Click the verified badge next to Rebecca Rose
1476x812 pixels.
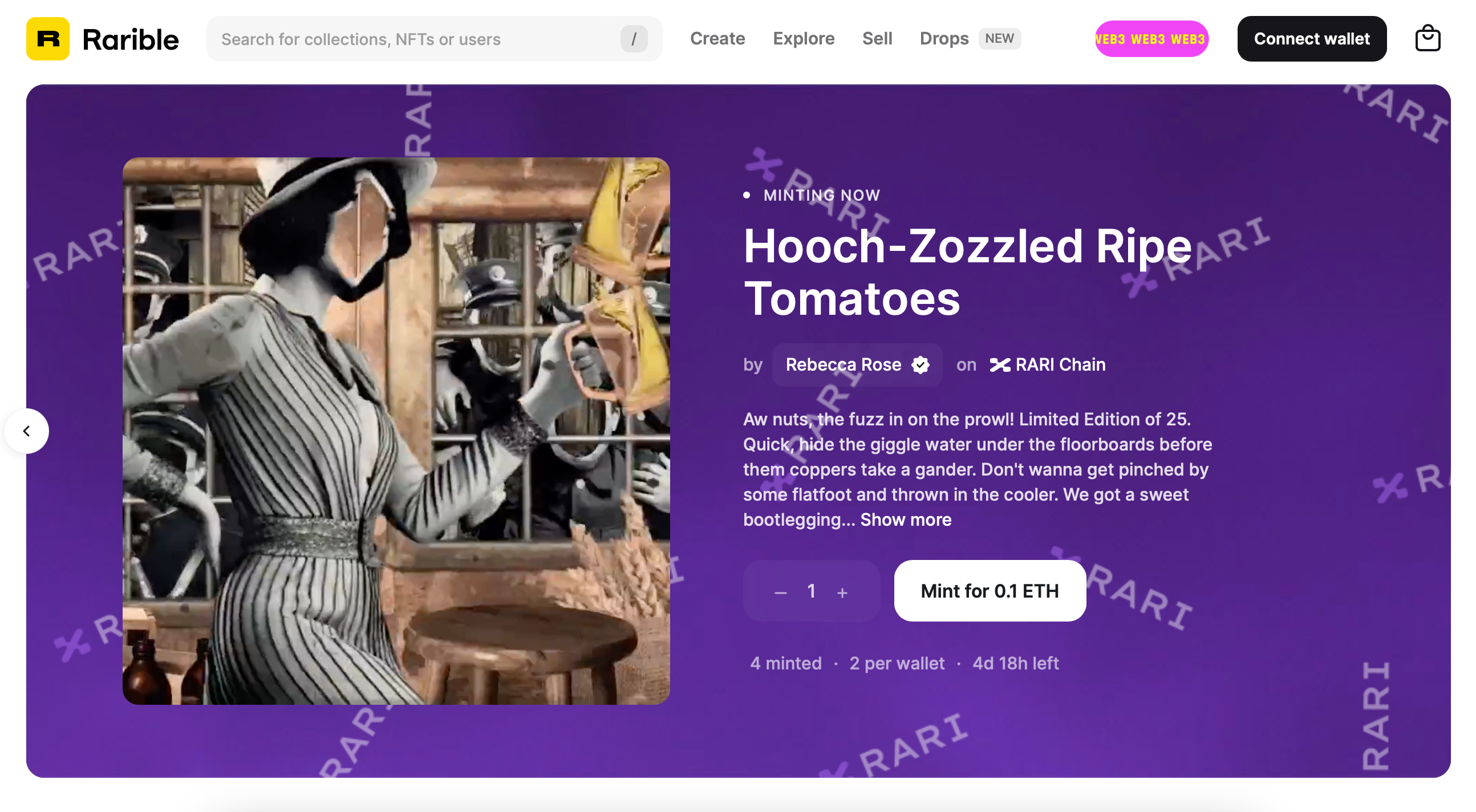(920, 365)
